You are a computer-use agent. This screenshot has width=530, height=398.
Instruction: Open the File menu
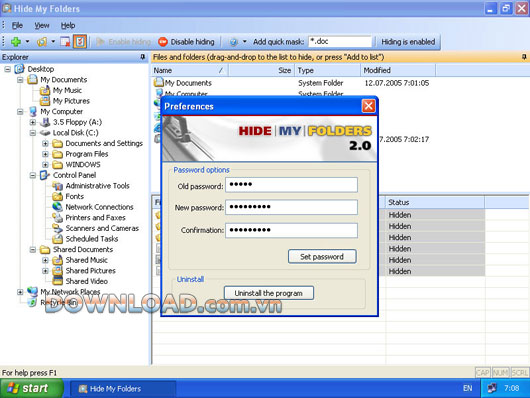(x=17, y=25)
